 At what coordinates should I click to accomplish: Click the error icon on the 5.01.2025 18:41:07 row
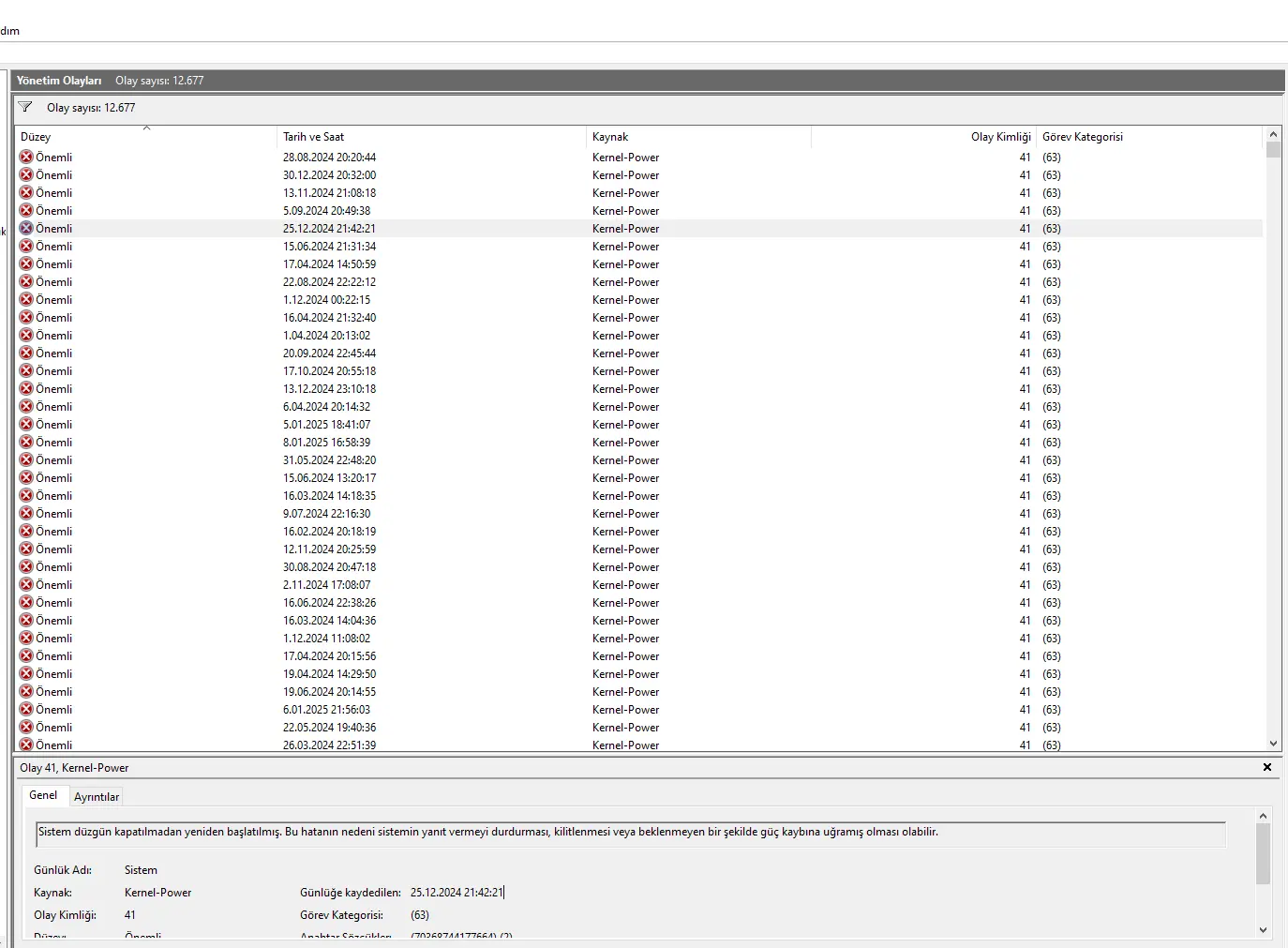(x=26, y=424)
